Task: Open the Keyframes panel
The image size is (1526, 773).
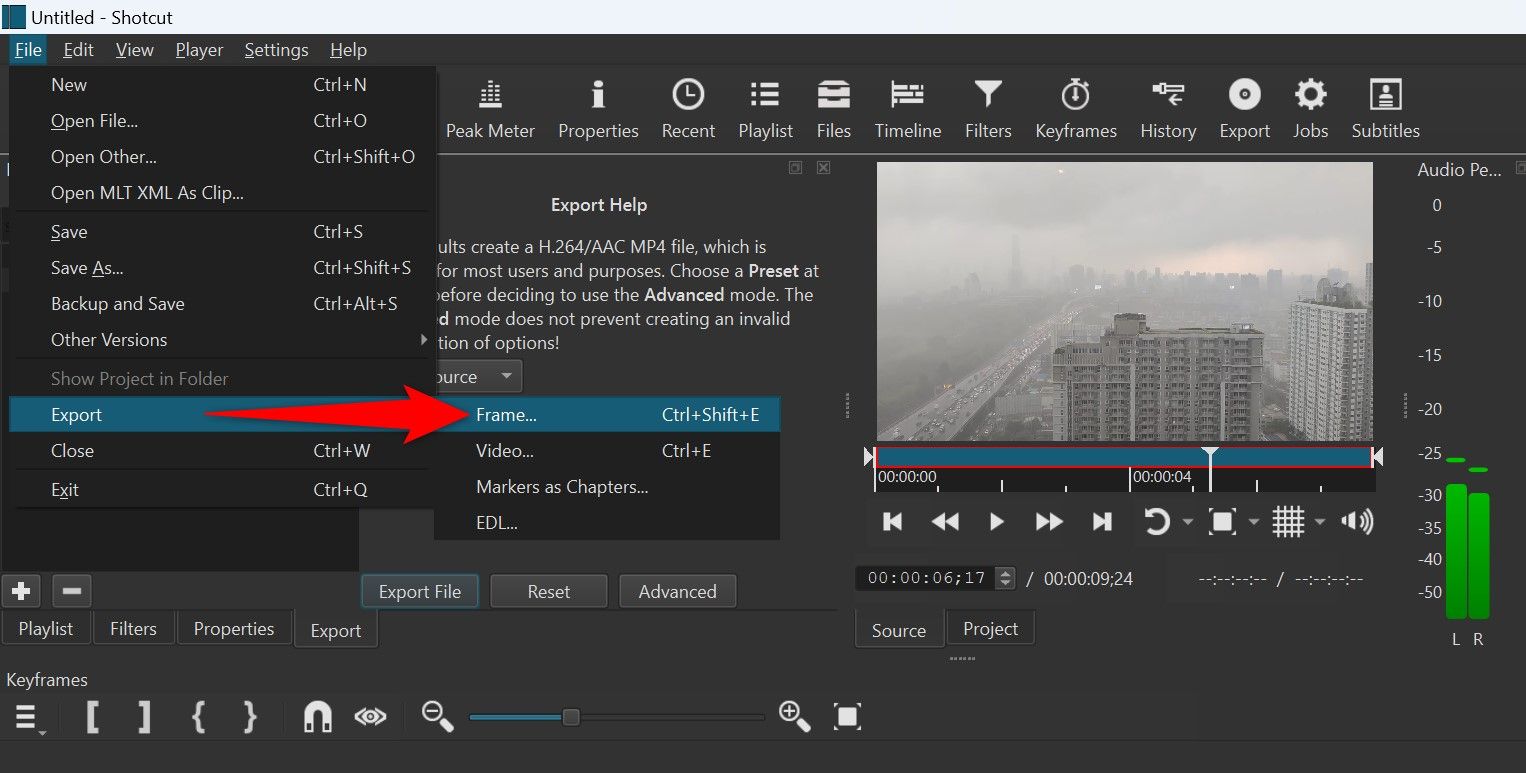Action: [1075, 107]
